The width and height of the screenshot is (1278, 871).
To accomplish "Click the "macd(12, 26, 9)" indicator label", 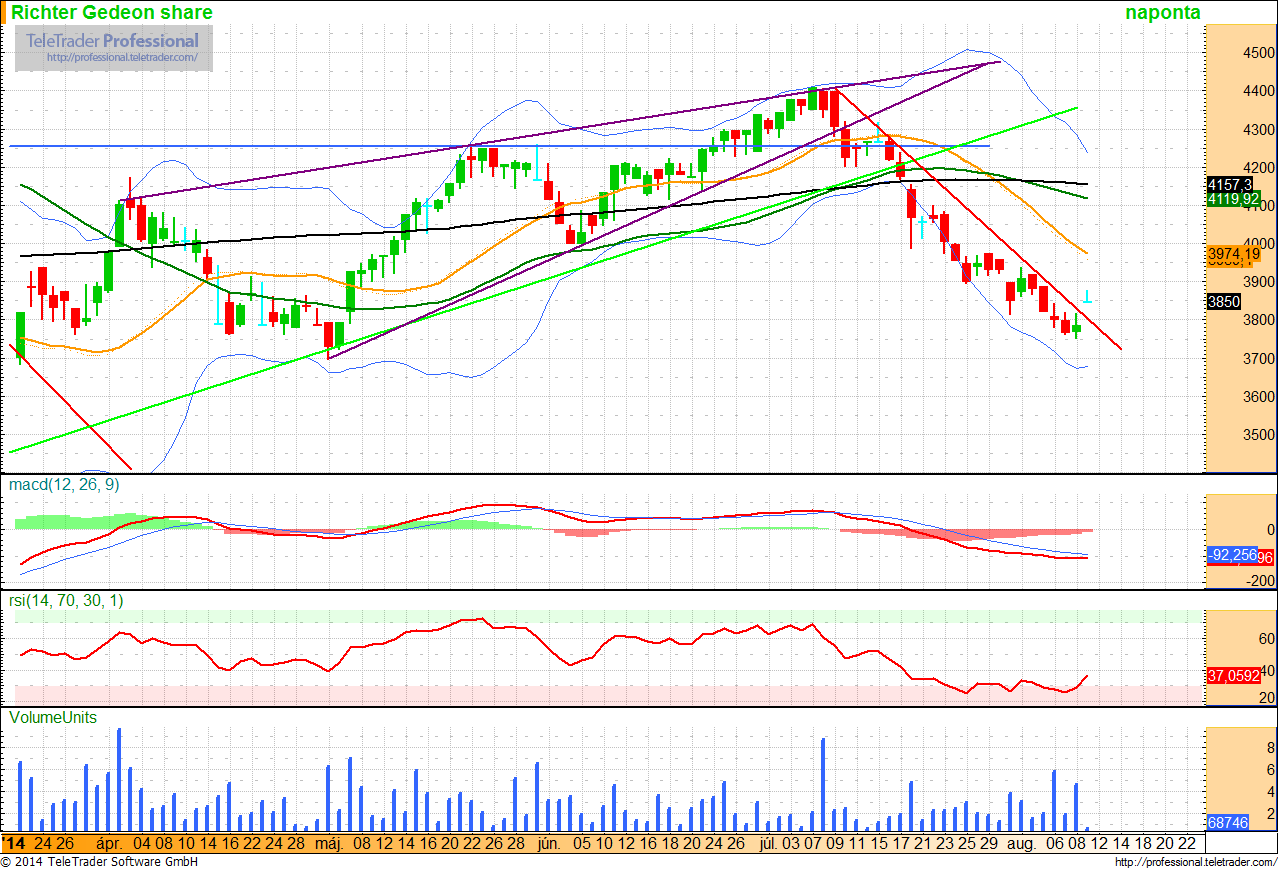I will pyautogui.click(x=65, y=485).
